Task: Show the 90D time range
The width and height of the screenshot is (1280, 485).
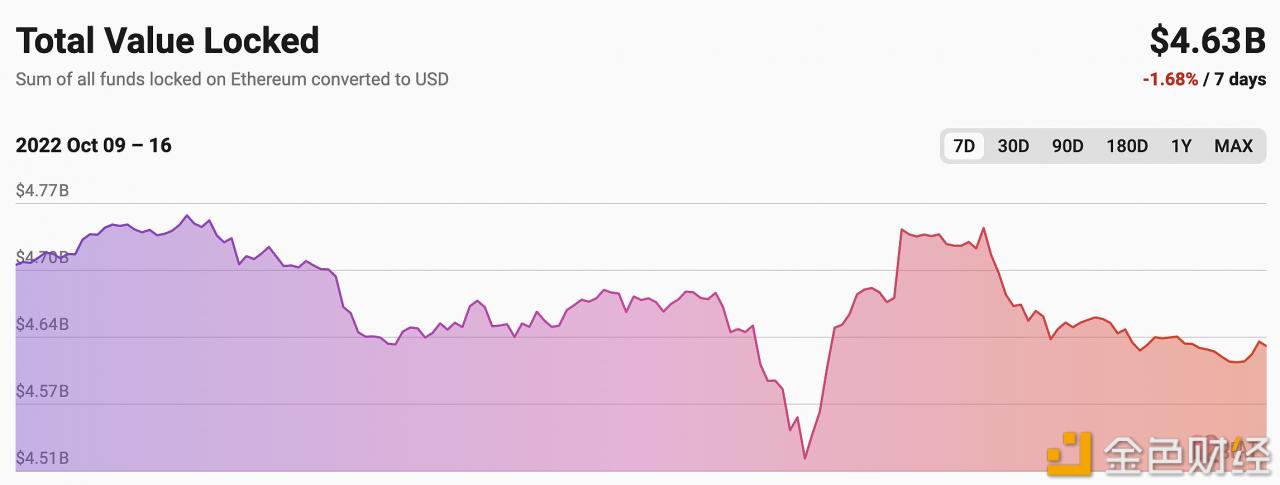Action: [x=1067, y=146]
